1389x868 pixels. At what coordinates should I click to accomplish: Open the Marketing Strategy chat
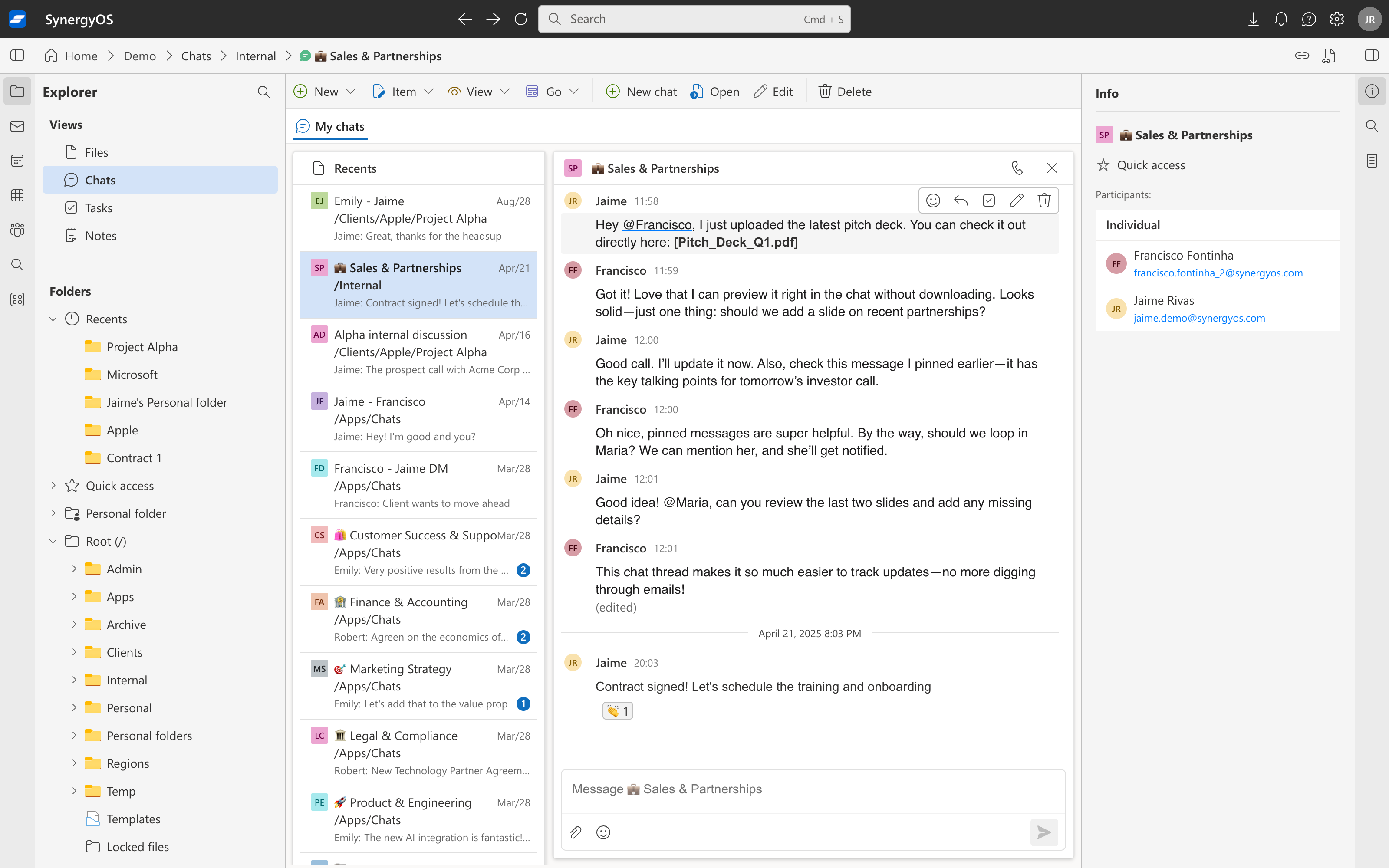click(418, 685)
